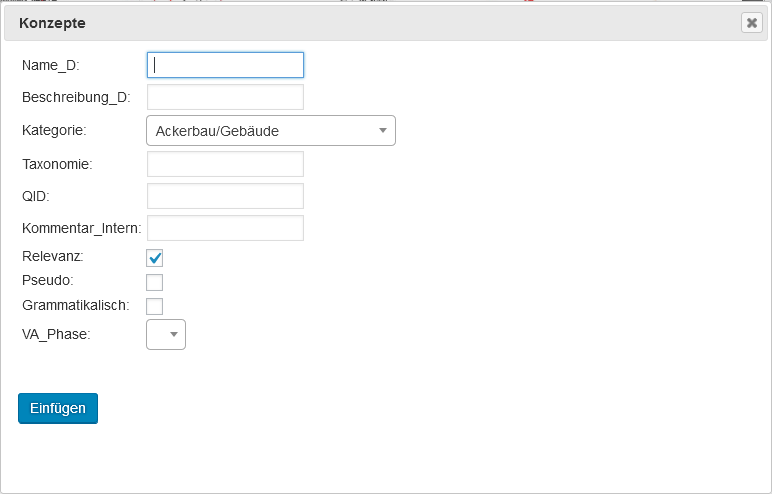This screenshot has width=772, height=494.
Task: Uncheck the Relevanz checkbox
Action: [155, 258]
